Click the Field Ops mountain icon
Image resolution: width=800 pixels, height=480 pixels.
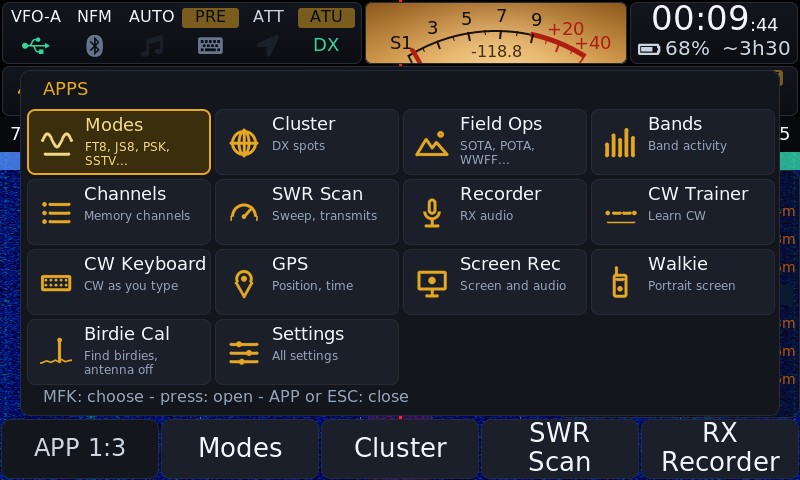(432, 143)
